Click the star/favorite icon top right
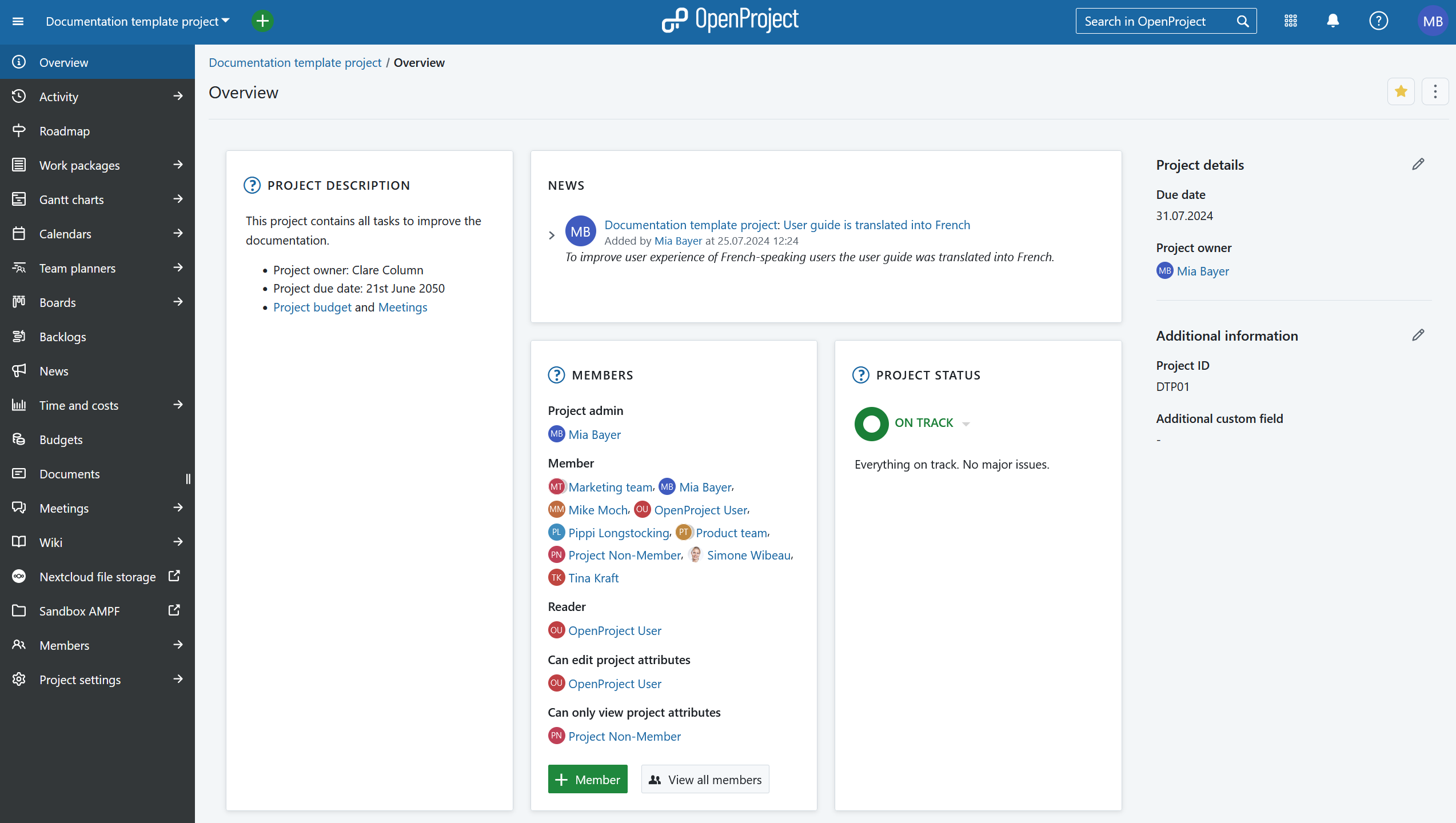 1401,91
